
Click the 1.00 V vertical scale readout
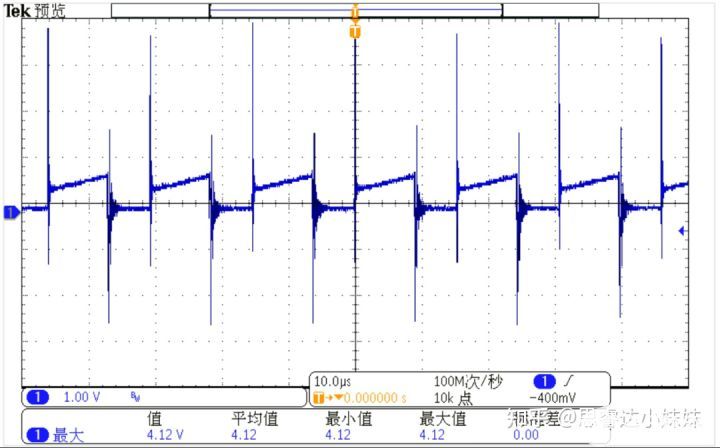coord(81,397)
